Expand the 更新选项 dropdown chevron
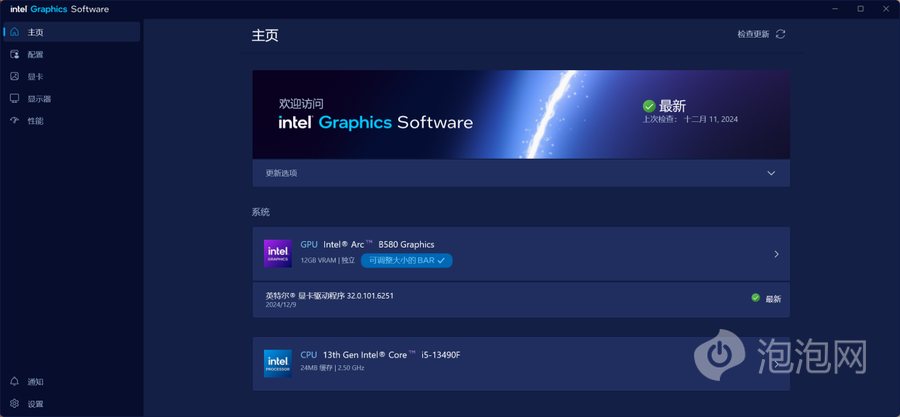The image size is (900, 417). [771, 173]
